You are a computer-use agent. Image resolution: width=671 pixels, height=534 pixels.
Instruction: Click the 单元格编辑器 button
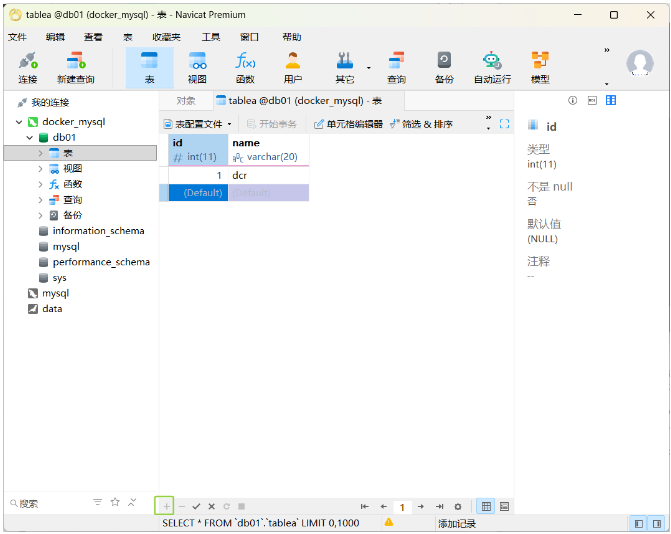coord(348,124)
